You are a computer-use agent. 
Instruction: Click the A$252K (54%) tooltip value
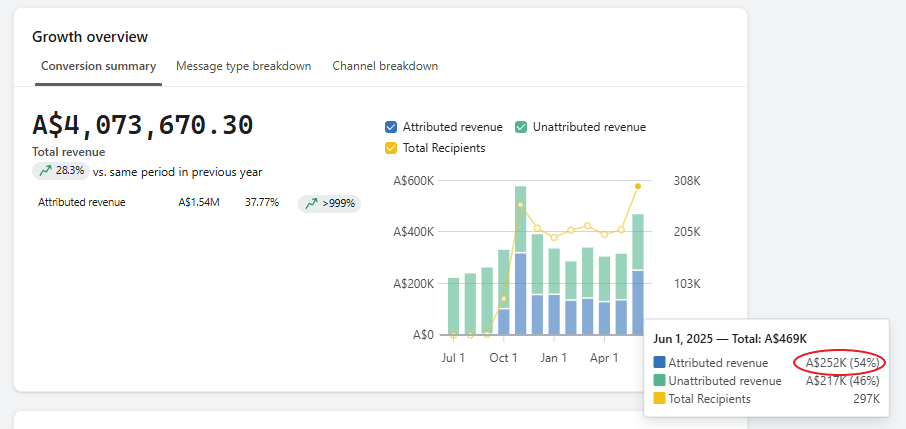[x=842, y=363]
